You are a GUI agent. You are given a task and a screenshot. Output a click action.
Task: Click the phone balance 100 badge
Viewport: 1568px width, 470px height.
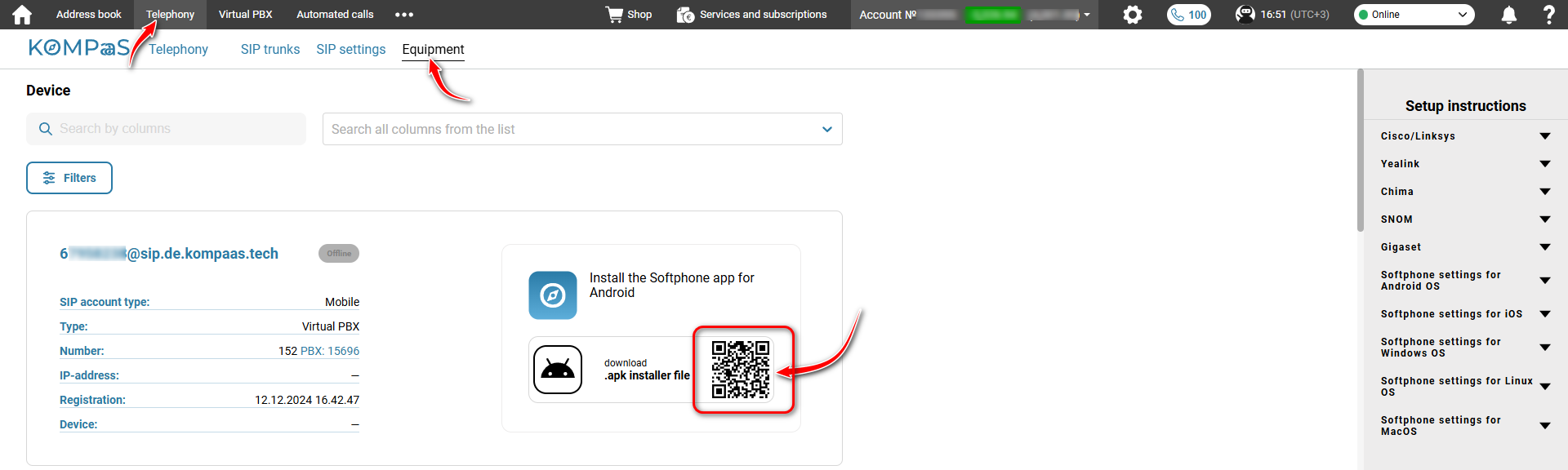pos(1188,15)
